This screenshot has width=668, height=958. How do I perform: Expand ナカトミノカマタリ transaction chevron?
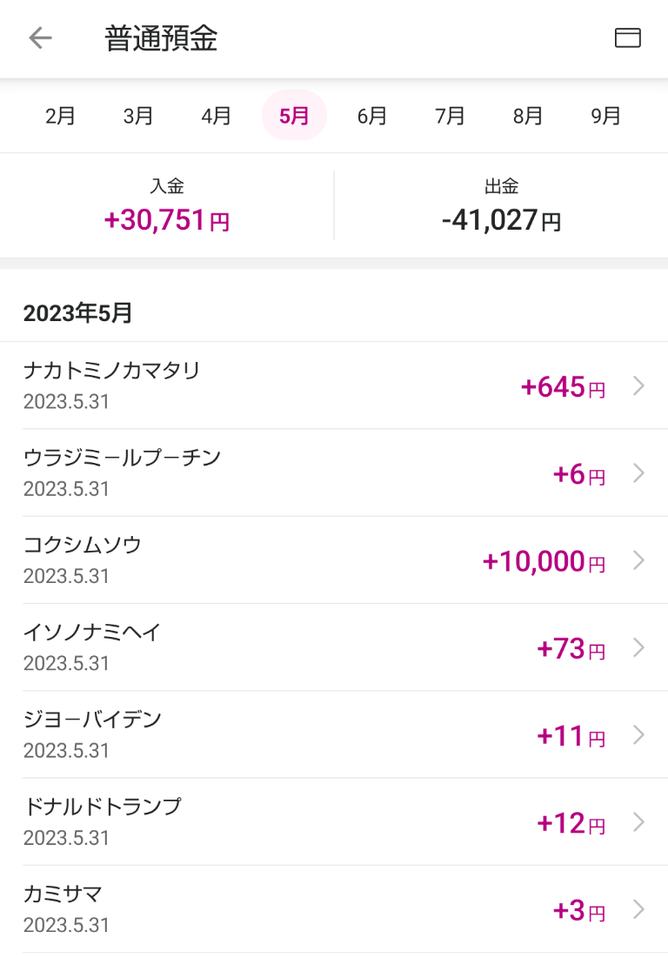click(640, 386)
